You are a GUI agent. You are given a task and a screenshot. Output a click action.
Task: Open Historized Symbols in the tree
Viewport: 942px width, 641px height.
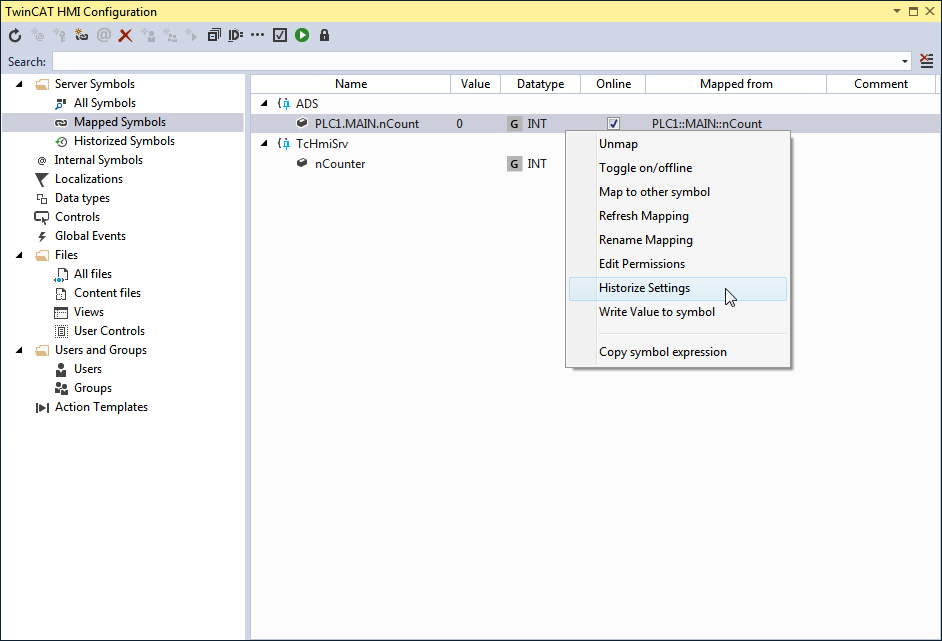(x=124, y=141)
